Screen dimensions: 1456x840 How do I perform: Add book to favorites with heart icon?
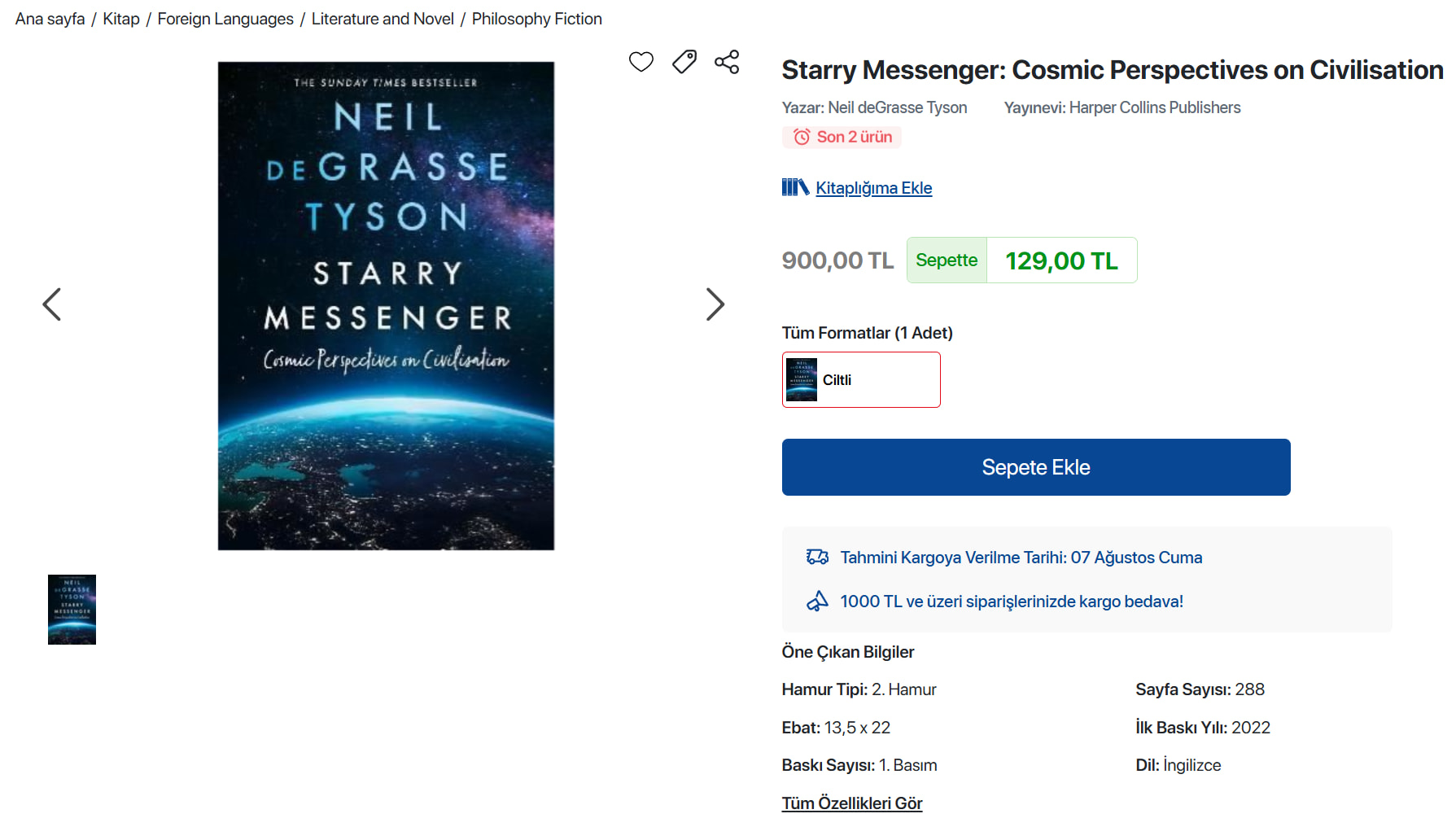coord(641,62)
